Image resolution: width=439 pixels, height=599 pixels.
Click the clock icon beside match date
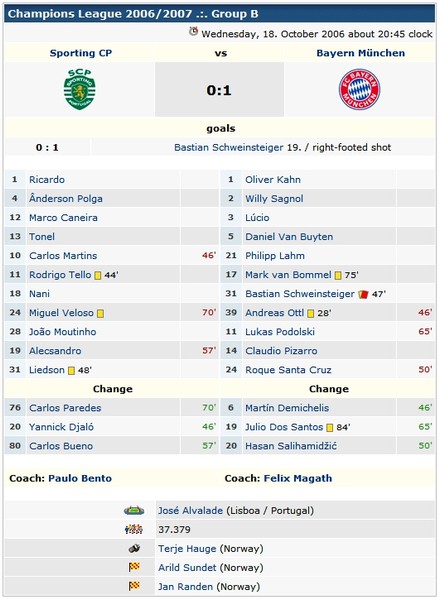coord(194,32)
